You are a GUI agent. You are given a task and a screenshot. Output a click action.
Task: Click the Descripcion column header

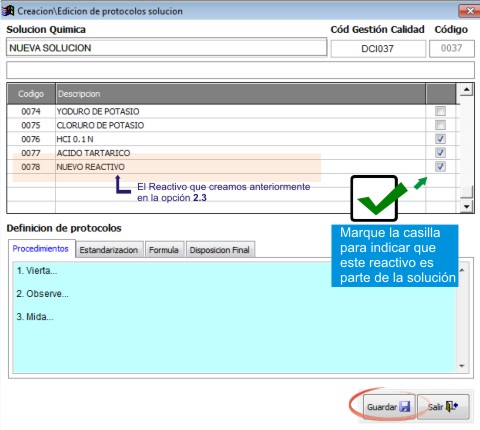240,94
